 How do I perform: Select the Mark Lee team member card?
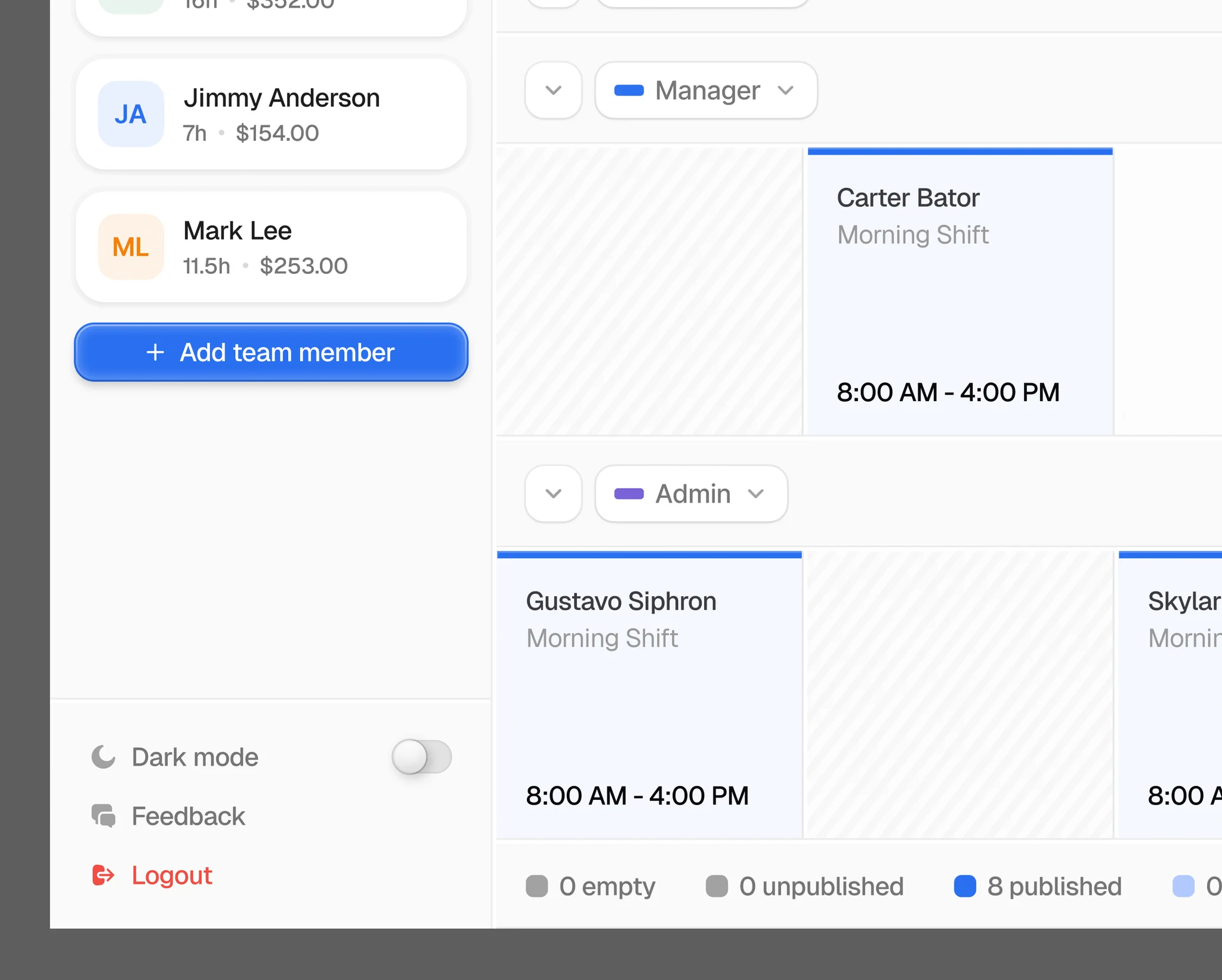(271, 246)
